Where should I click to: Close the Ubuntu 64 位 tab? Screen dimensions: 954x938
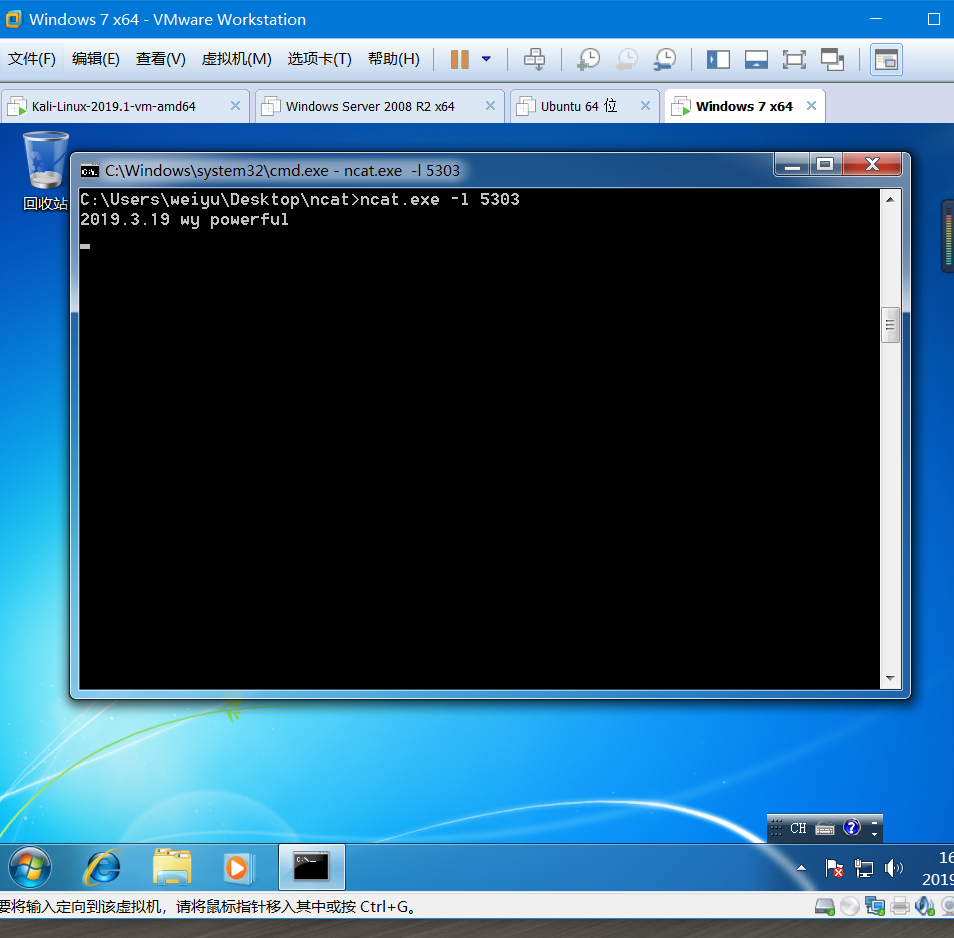point(646,106)
